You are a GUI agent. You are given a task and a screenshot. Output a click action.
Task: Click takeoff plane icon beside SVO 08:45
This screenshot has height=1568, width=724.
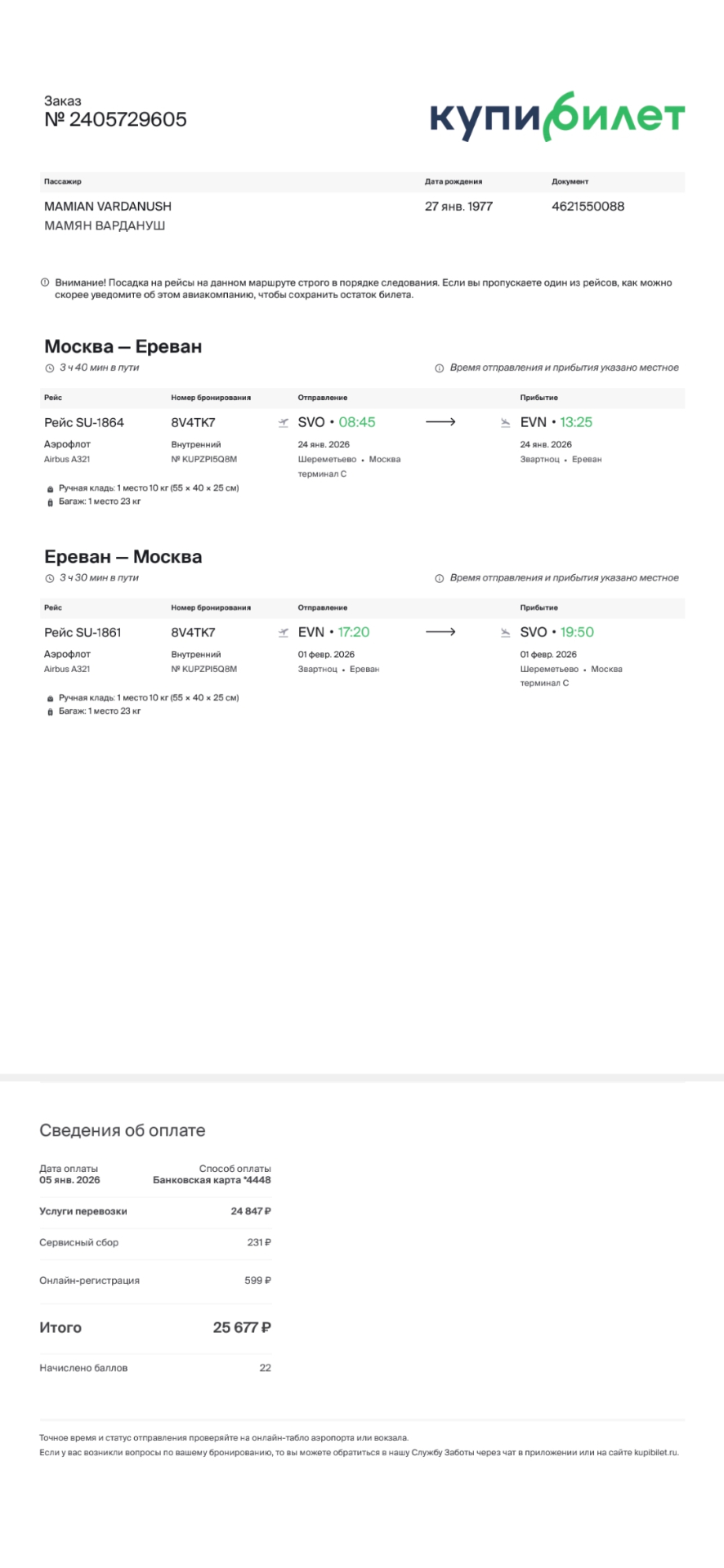click(284, 422)
